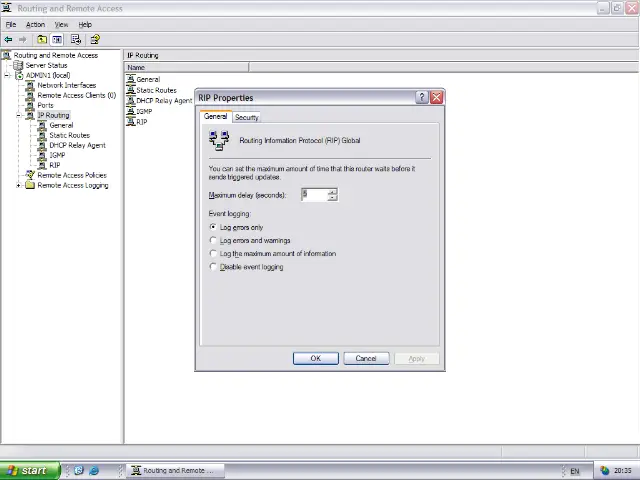Click the Internet Explorer quick launch icon
This screenshot has height=480, width=640.
(x=94, y=470)
